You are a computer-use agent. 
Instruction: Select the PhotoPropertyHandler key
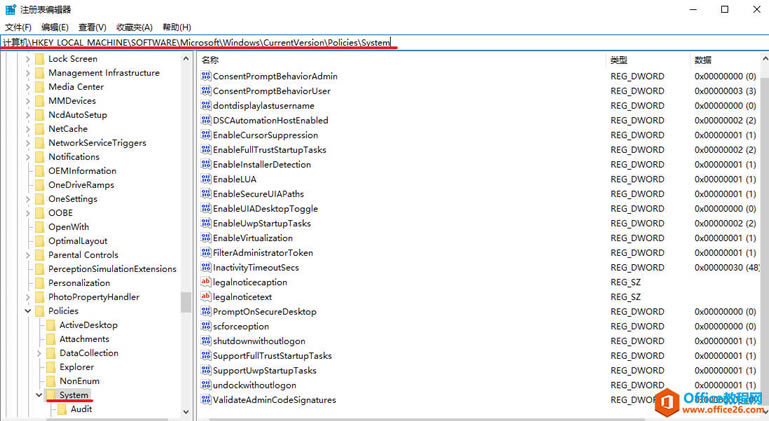tap(94, 297)
